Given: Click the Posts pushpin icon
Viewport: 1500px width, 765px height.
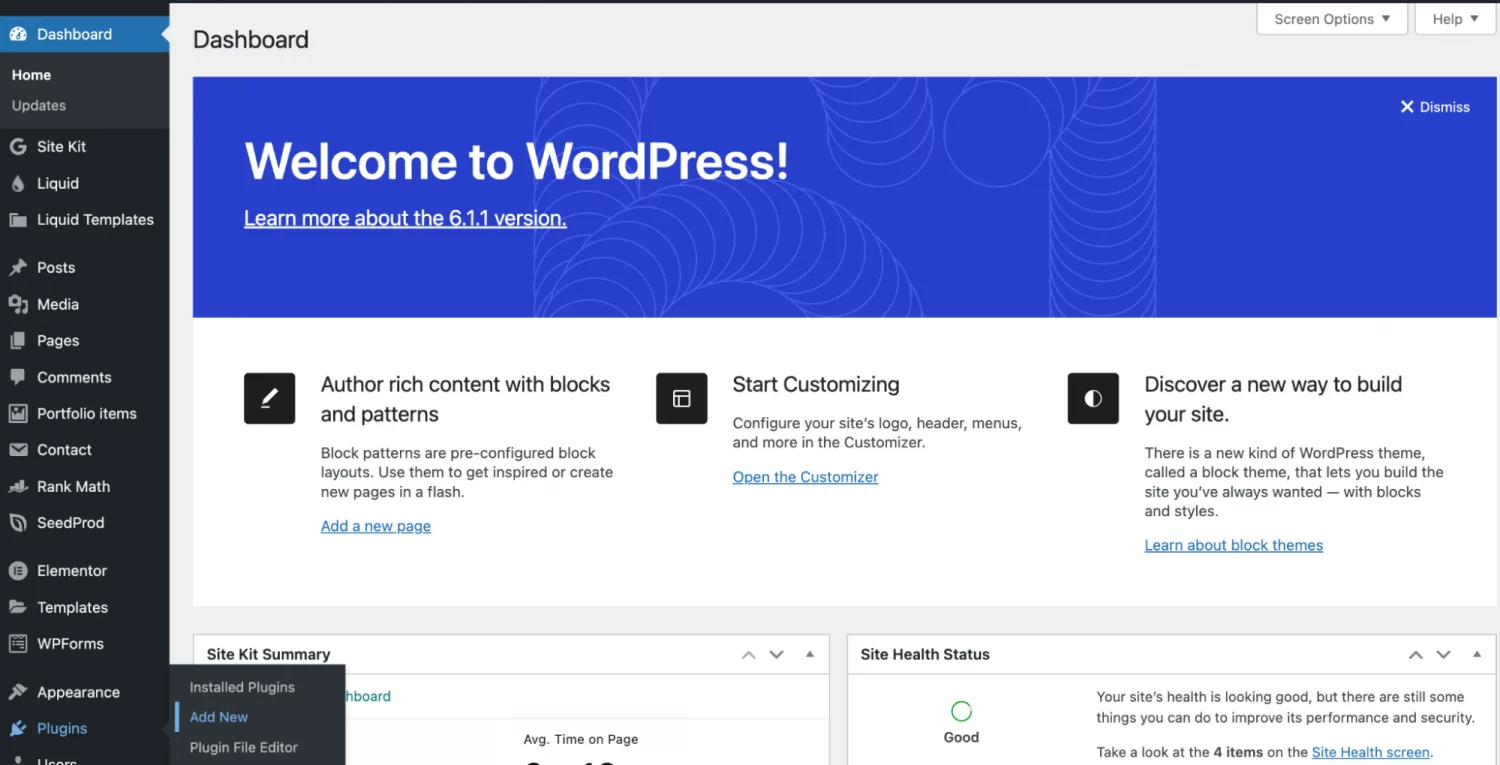Looking at the screenshot, I should click(x=17, y=268).
